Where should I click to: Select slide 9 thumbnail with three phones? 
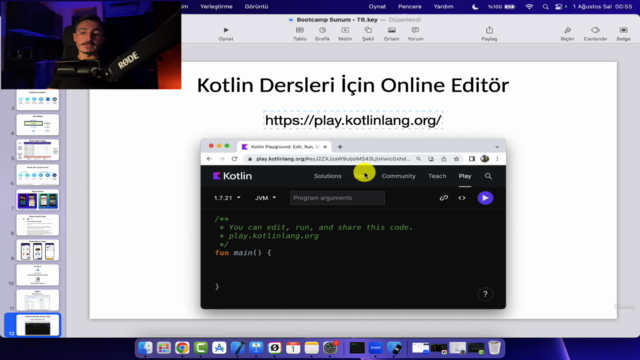[38, 250]
